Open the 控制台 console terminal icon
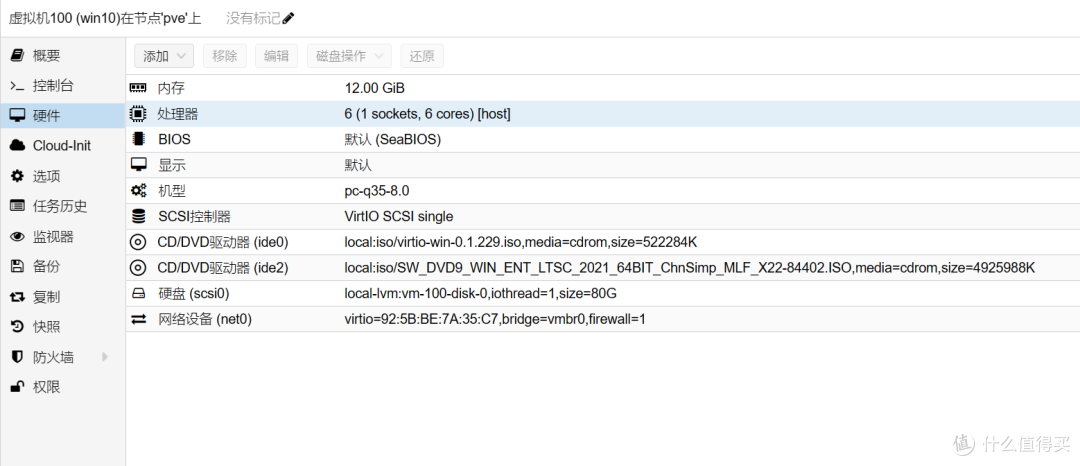This screenshot has height=466, width=1080. pyautogui.click(x=17, y=85)
